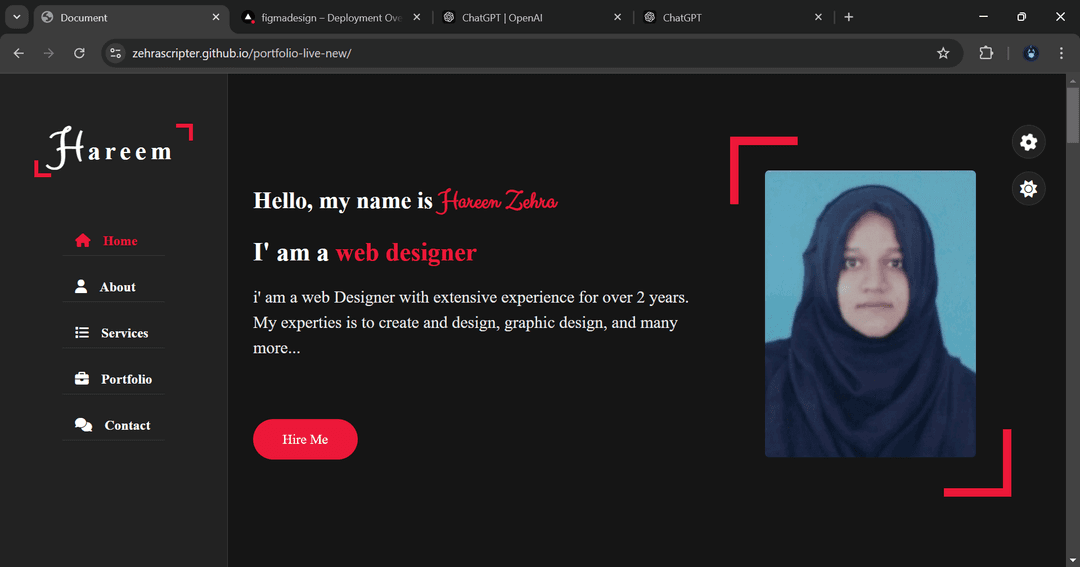Open the Extensions puzzle icon
This screenshot has width=1080, height=567.
(986, 53)
